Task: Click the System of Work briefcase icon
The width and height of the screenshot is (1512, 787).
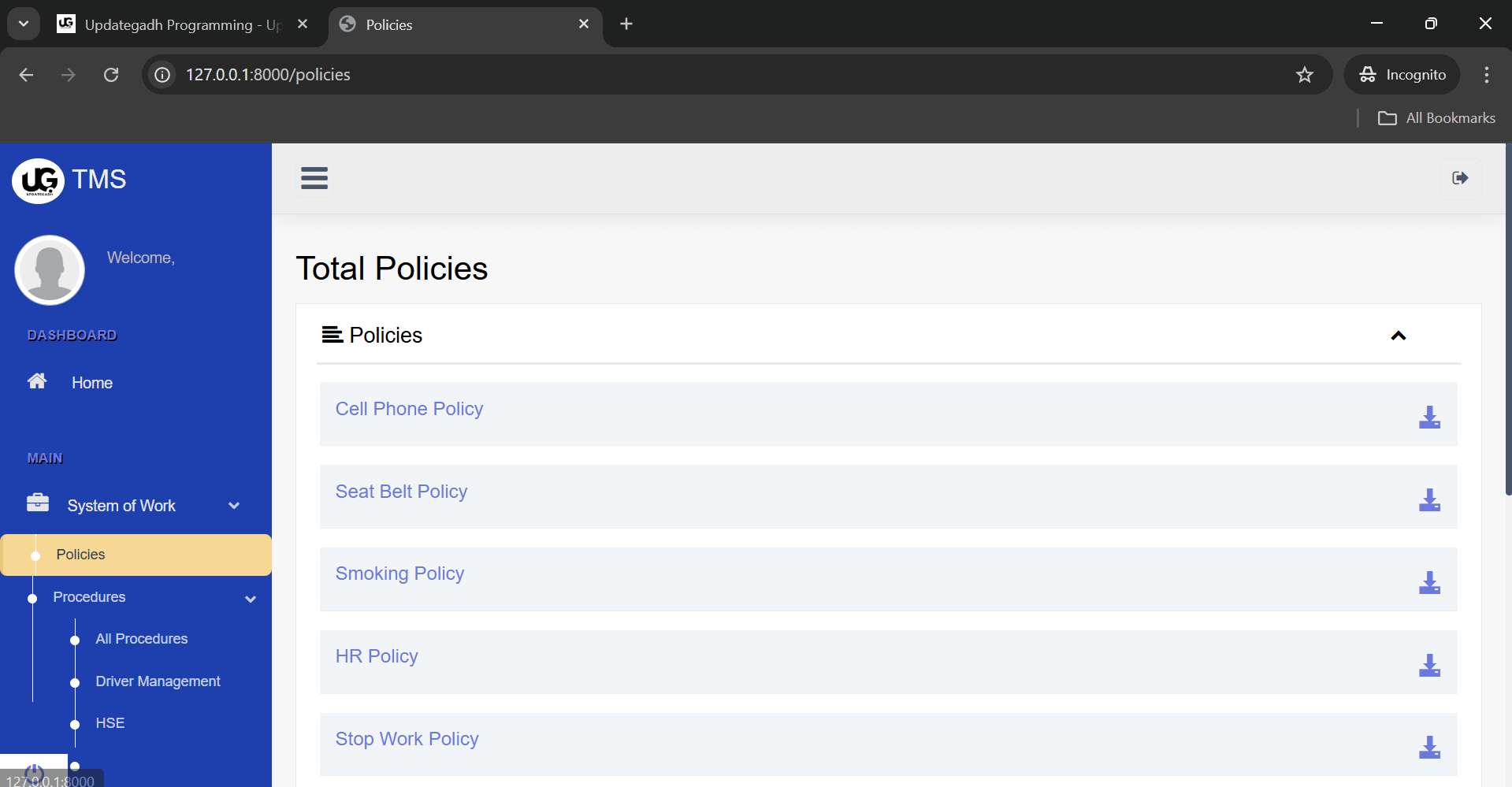Action: pos(37,505)
